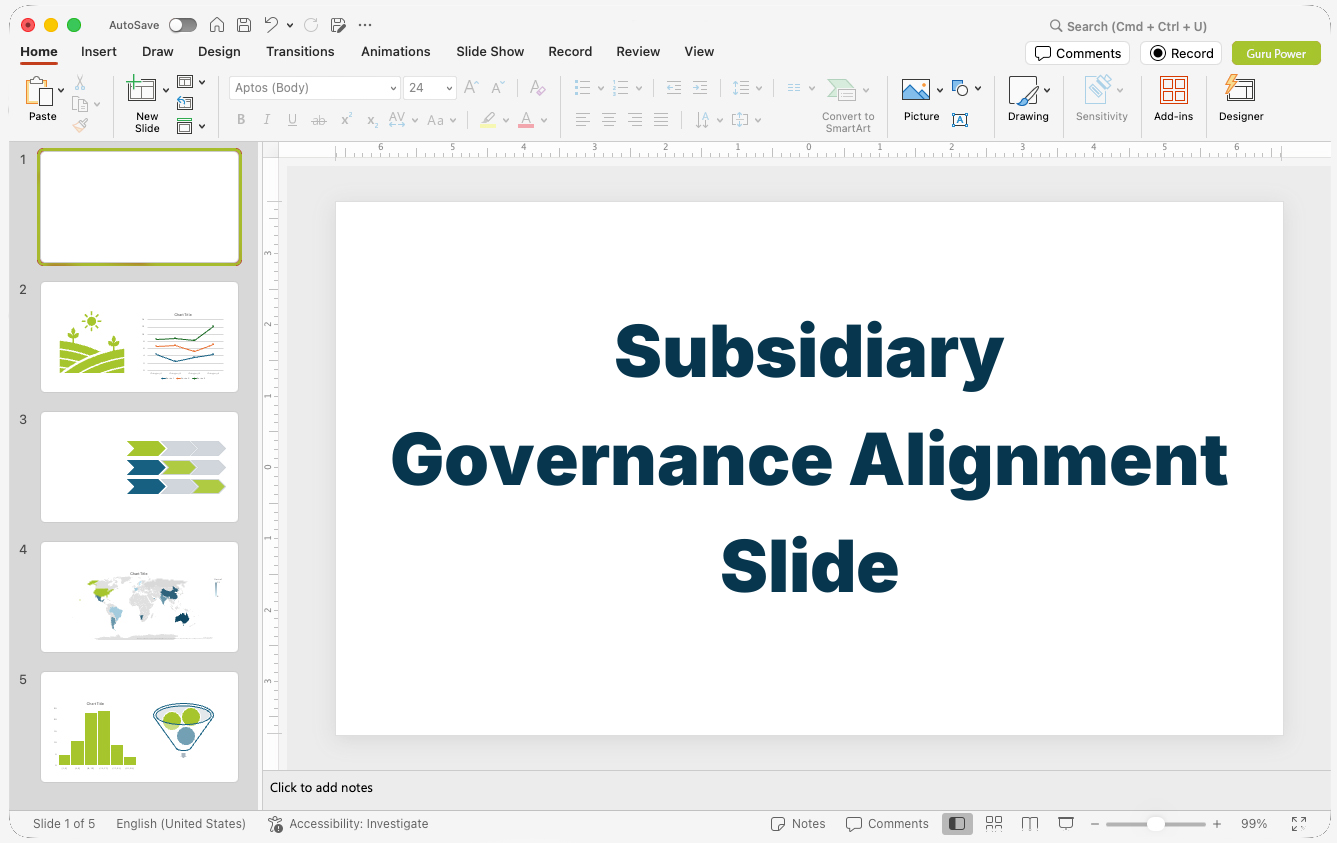Viewport: 1337px width, 843px height.
Task: Toggle Bold formatting
Action: pos(241,120)
